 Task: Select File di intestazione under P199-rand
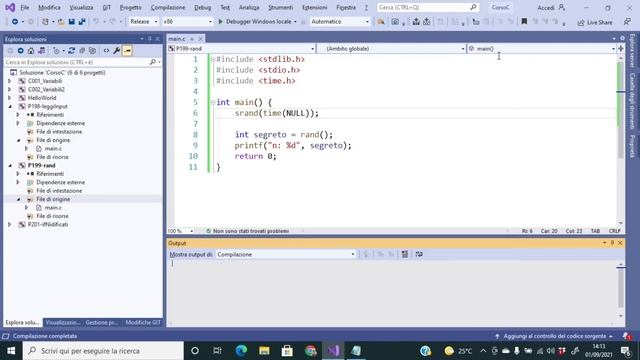[x=59, y=191]
